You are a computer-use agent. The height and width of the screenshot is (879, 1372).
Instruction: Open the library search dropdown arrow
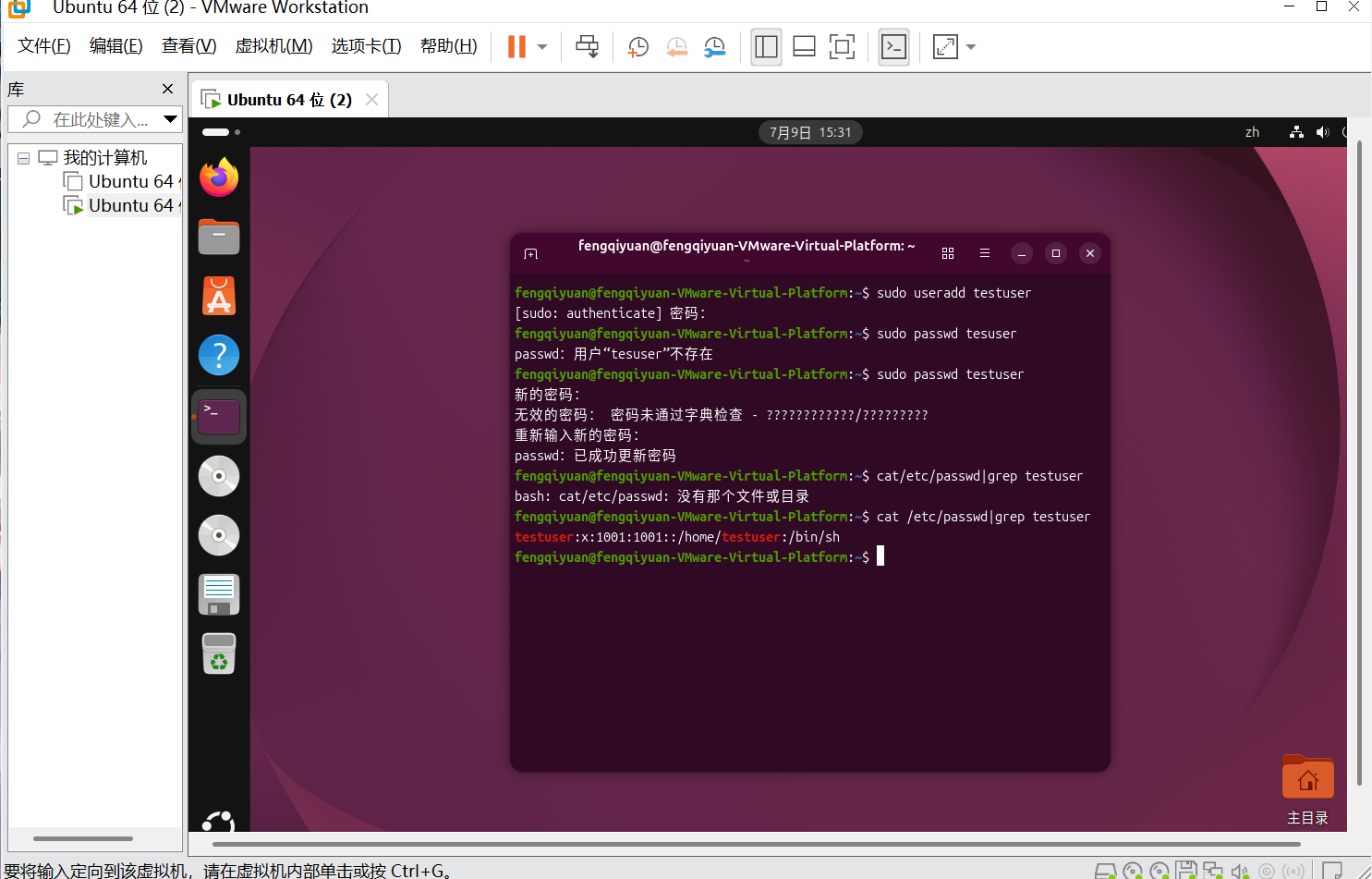pyautogui.click(x=170, y=119)
